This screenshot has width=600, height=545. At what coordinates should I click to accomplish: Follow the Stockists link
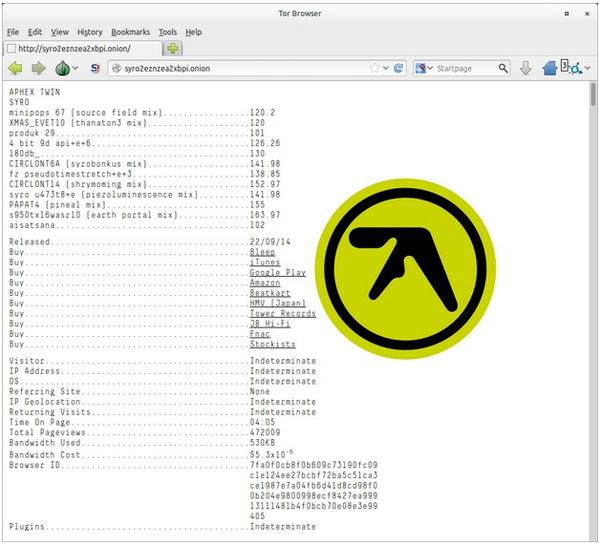(272, 344)
